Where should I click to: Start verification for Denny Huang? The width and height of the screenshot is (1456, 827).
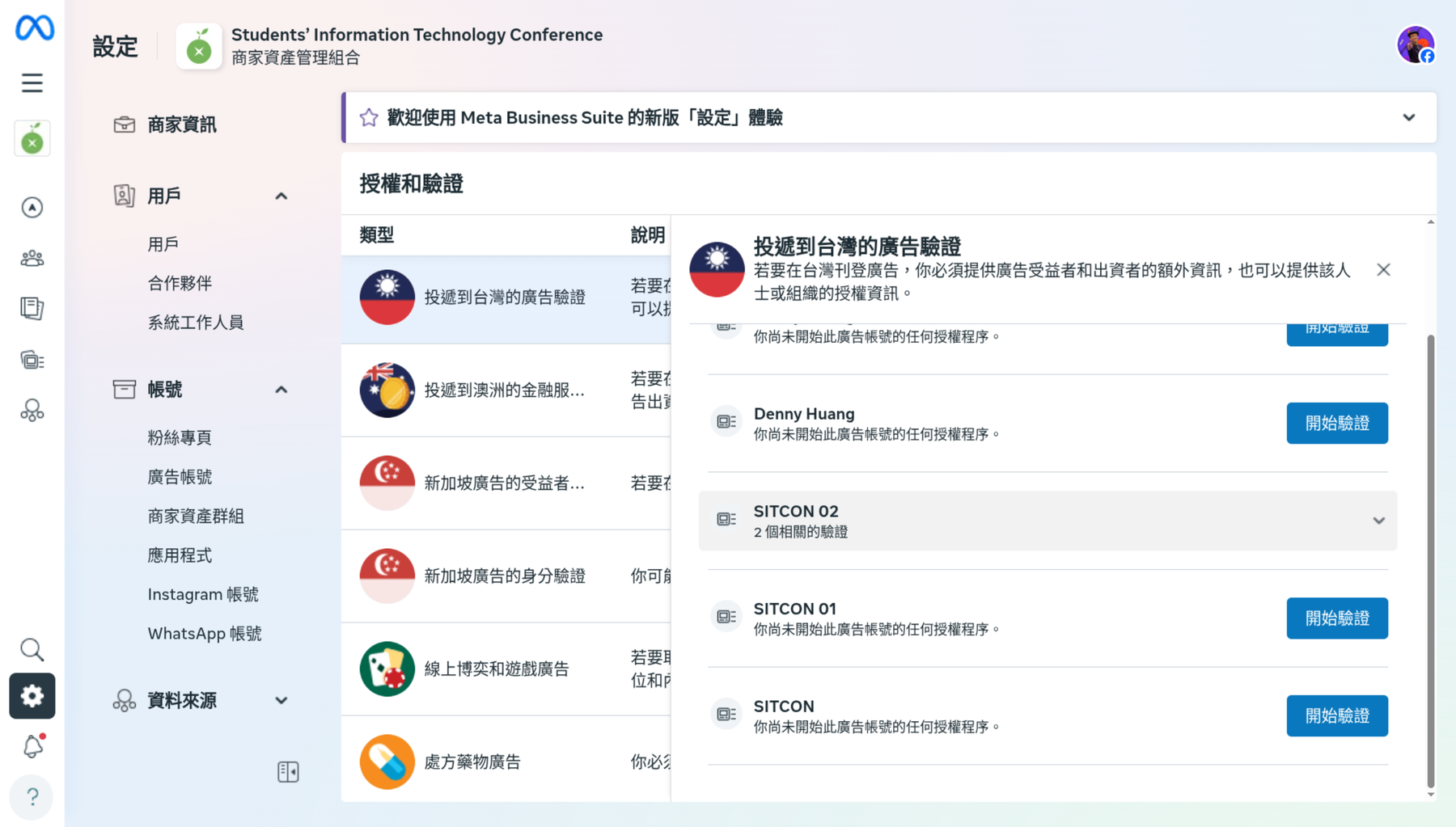(x=1336, y=424)
